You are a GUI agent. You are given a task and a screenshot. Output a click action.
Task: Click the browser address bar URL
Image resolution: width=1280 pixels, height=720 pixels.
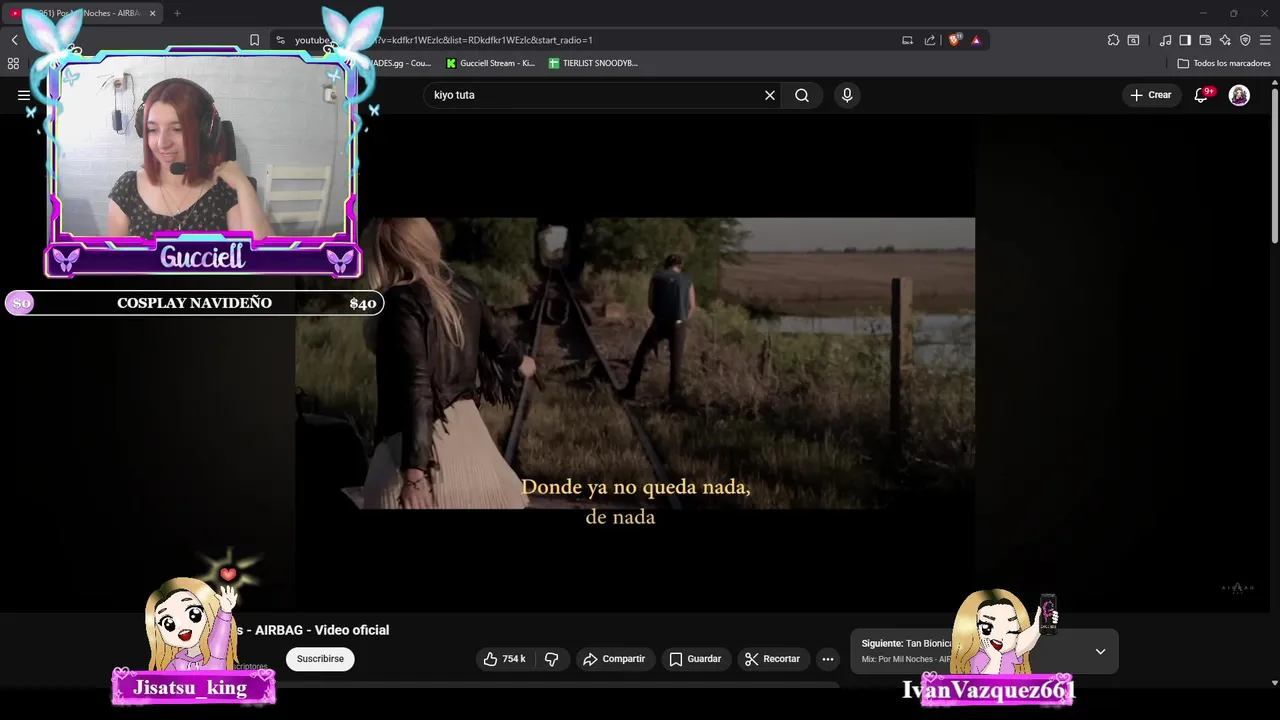(590, 40)
